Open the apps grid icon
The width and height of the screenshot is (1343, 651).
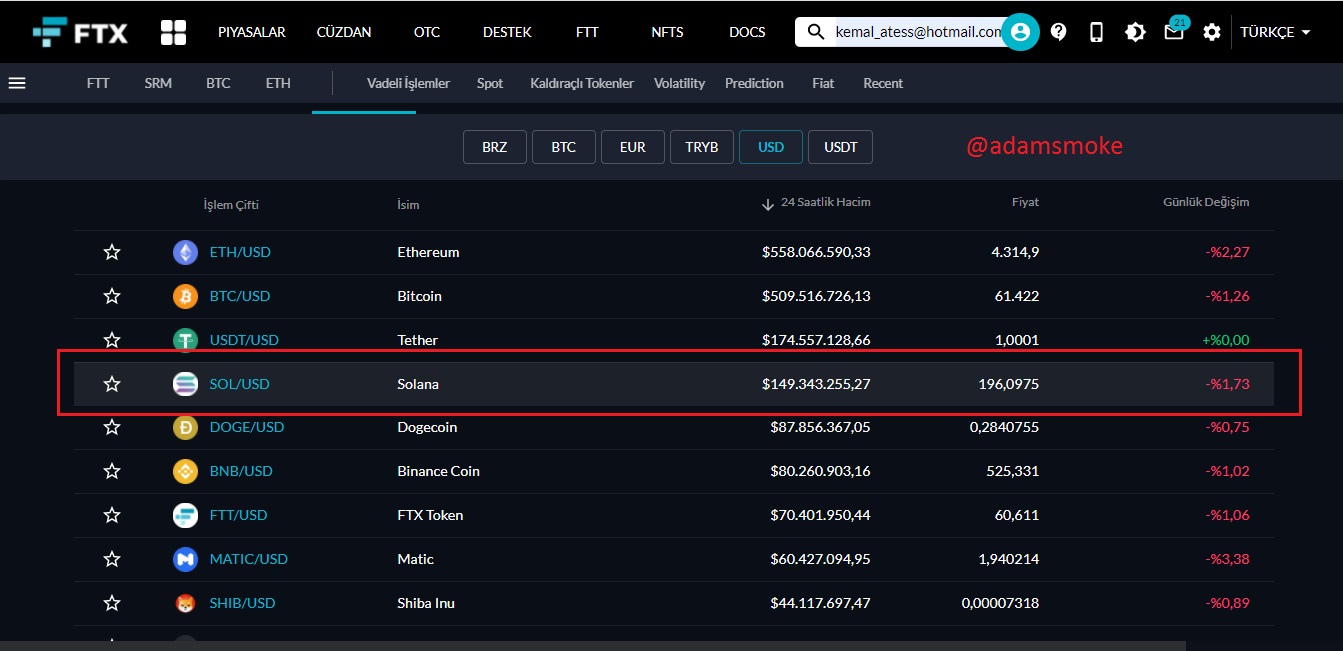(x=173, y=32)
